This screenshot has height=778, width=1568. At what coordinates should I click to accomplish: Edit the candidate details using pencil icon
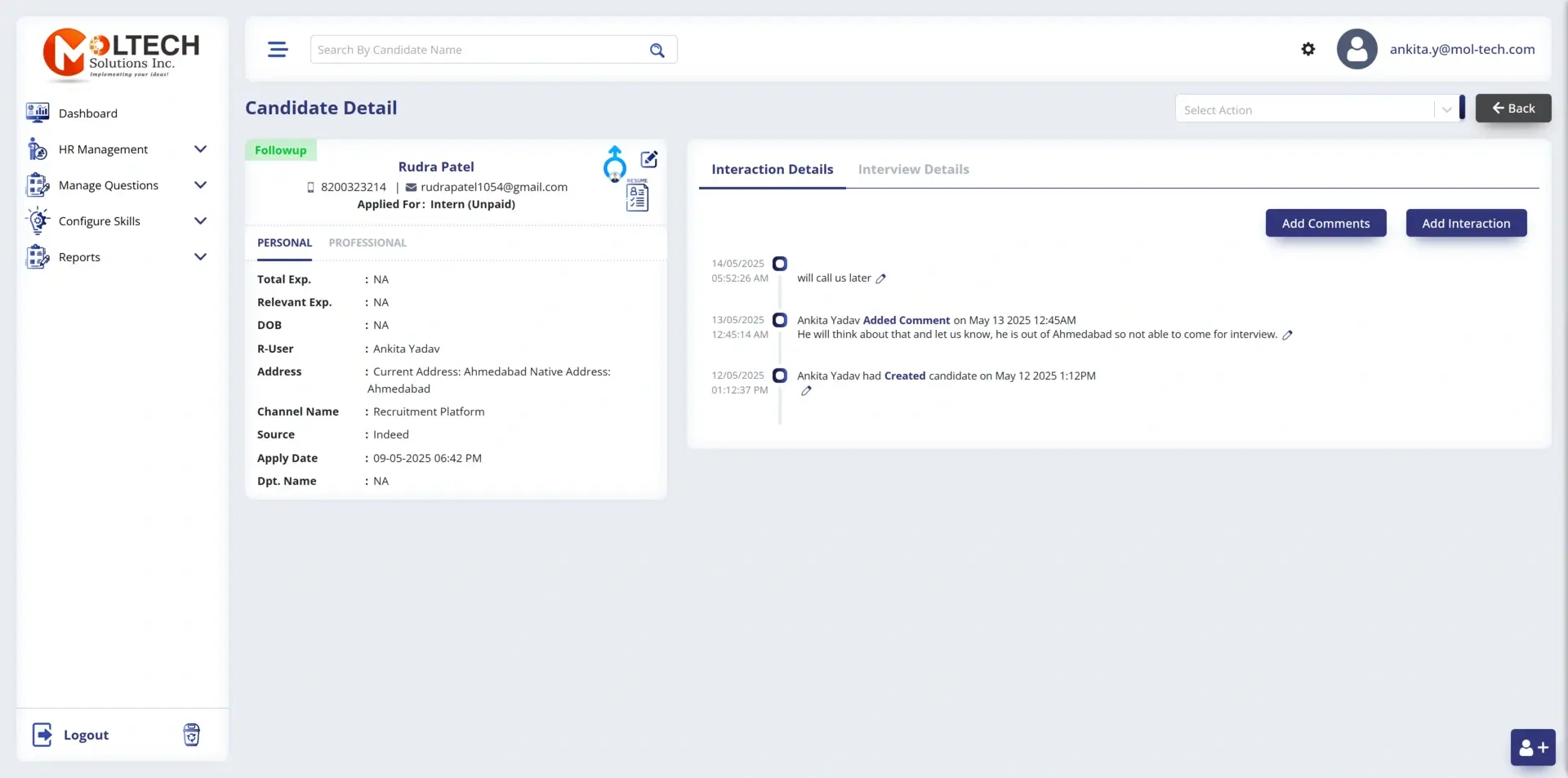point(648,159)
